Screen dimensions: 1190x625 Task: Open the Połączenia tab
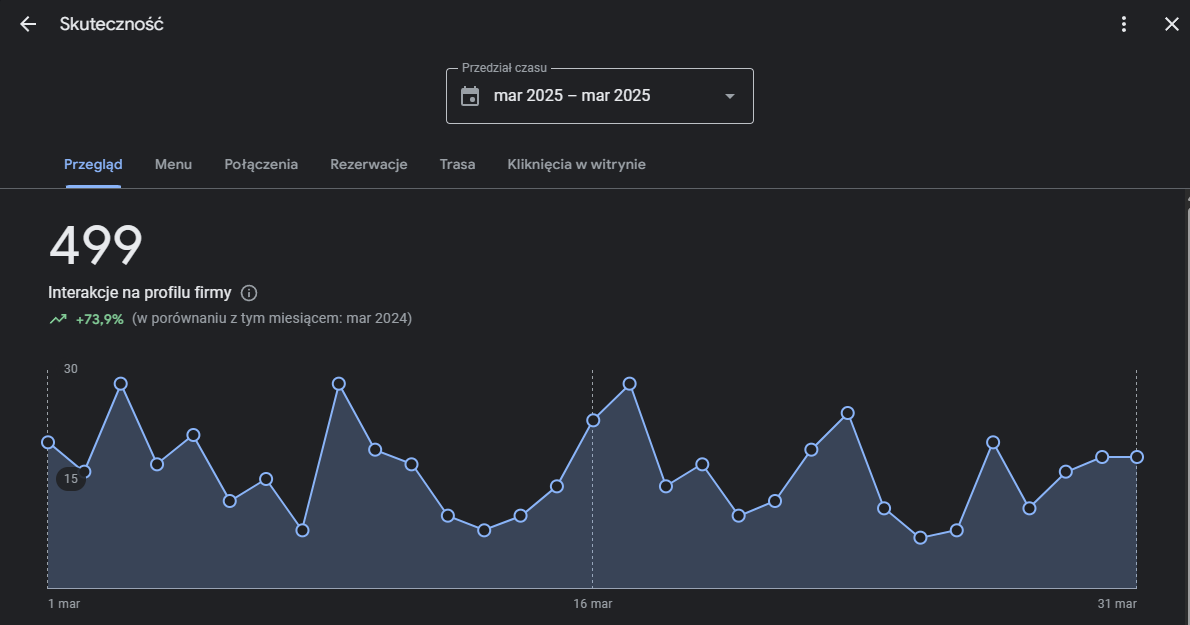tap(261, 165)
